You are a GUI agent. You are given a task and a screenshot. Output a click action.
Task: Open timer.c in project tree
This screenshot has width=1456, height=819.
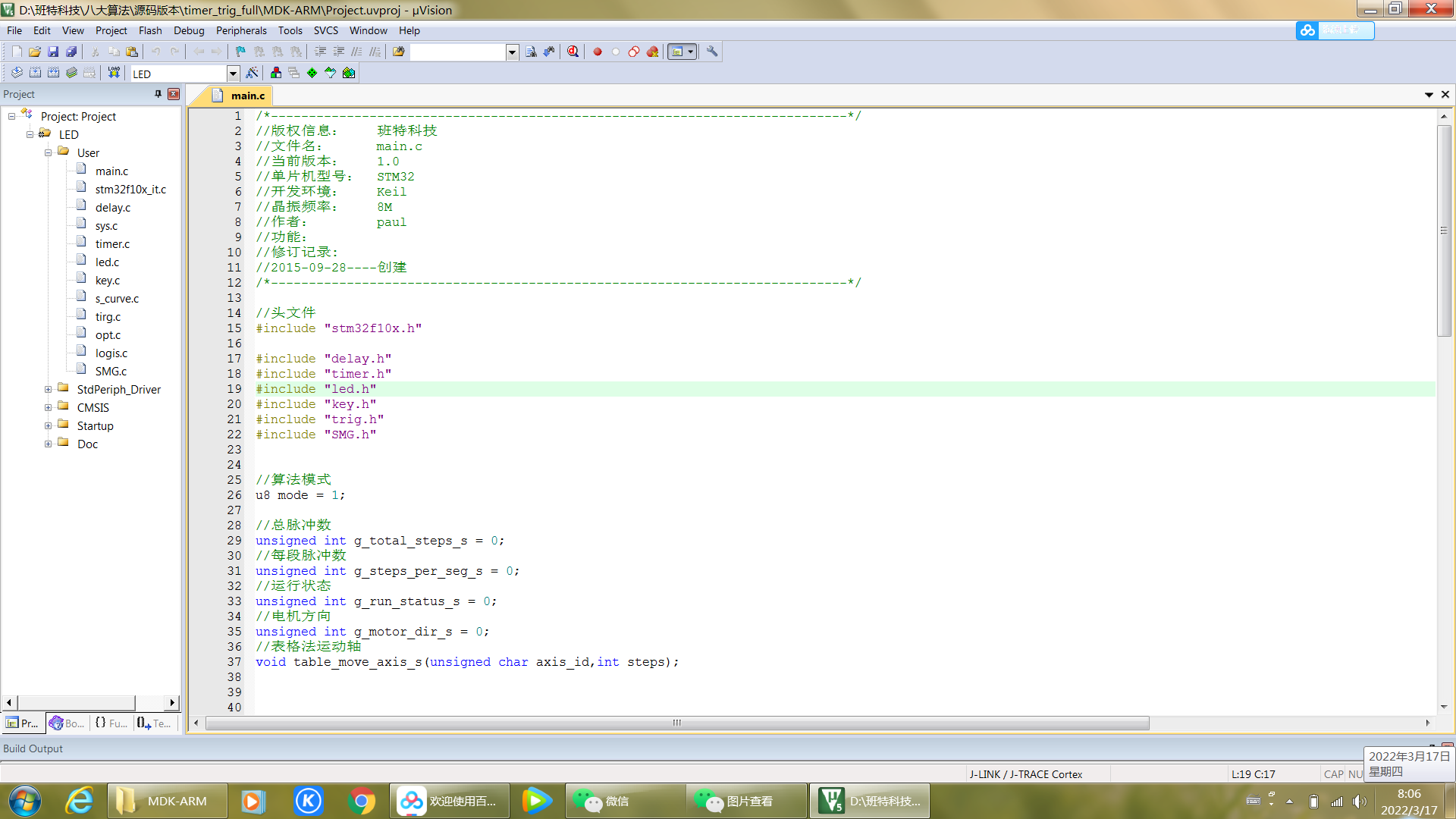(112, 244)
